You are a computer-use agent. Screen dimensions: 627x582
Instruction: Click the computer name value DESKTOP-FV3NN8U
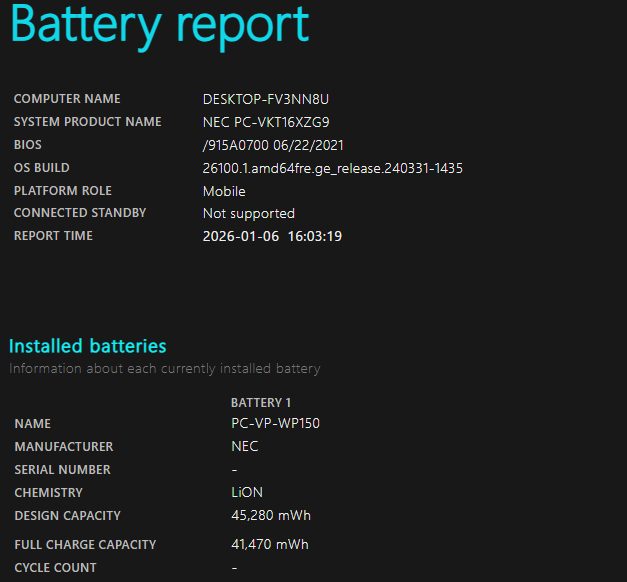point(266,99)
